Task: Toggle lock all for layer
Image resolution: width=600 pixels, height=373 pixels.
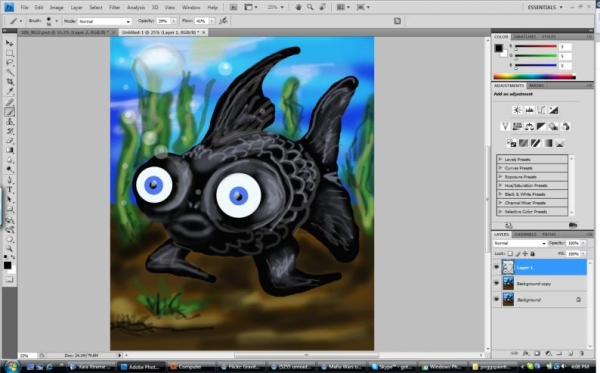Action: point(532,254)
